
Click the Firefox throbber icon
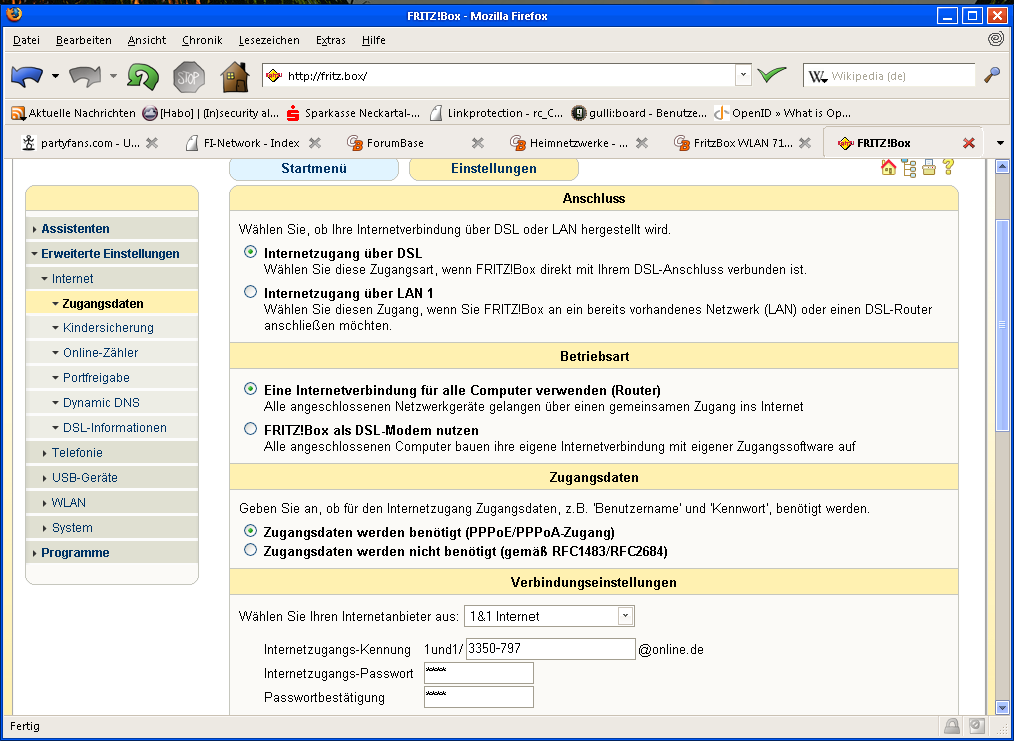(x=996, y=39)
